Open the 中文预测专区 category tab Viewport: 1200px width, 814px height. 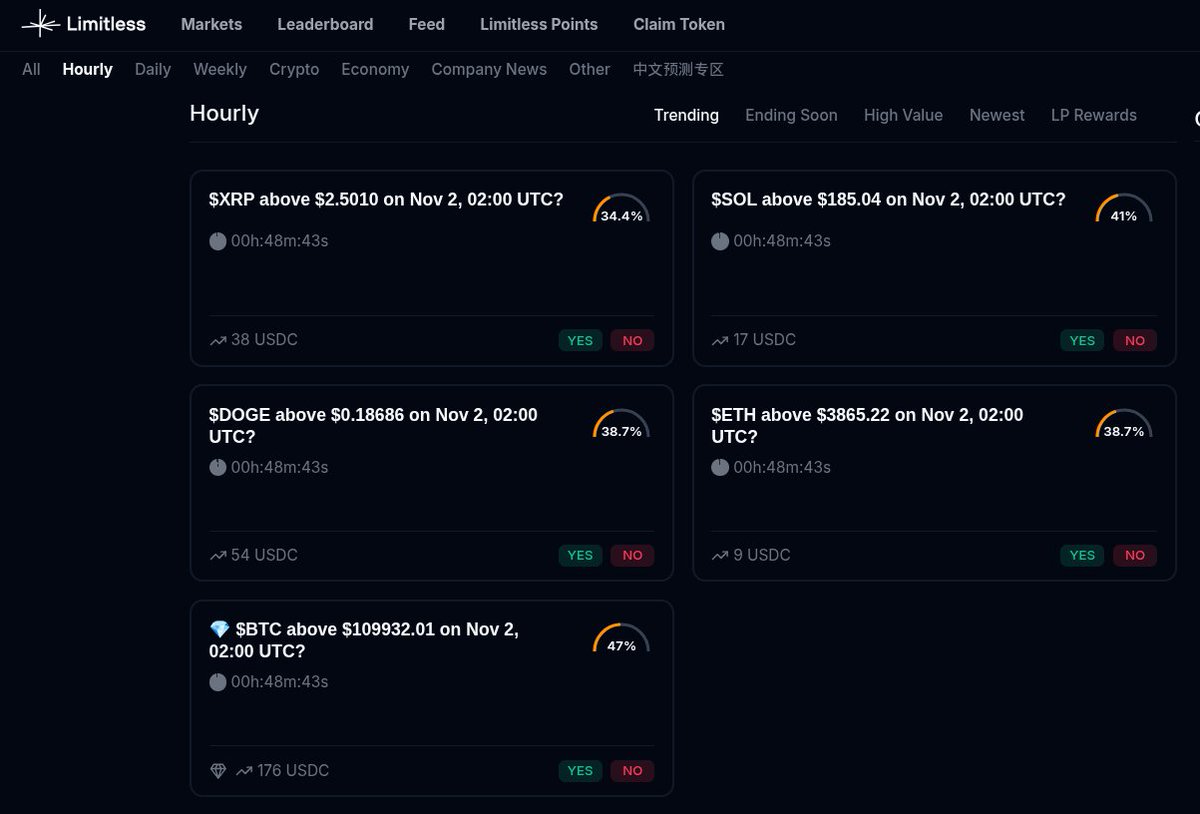[678, 69]
